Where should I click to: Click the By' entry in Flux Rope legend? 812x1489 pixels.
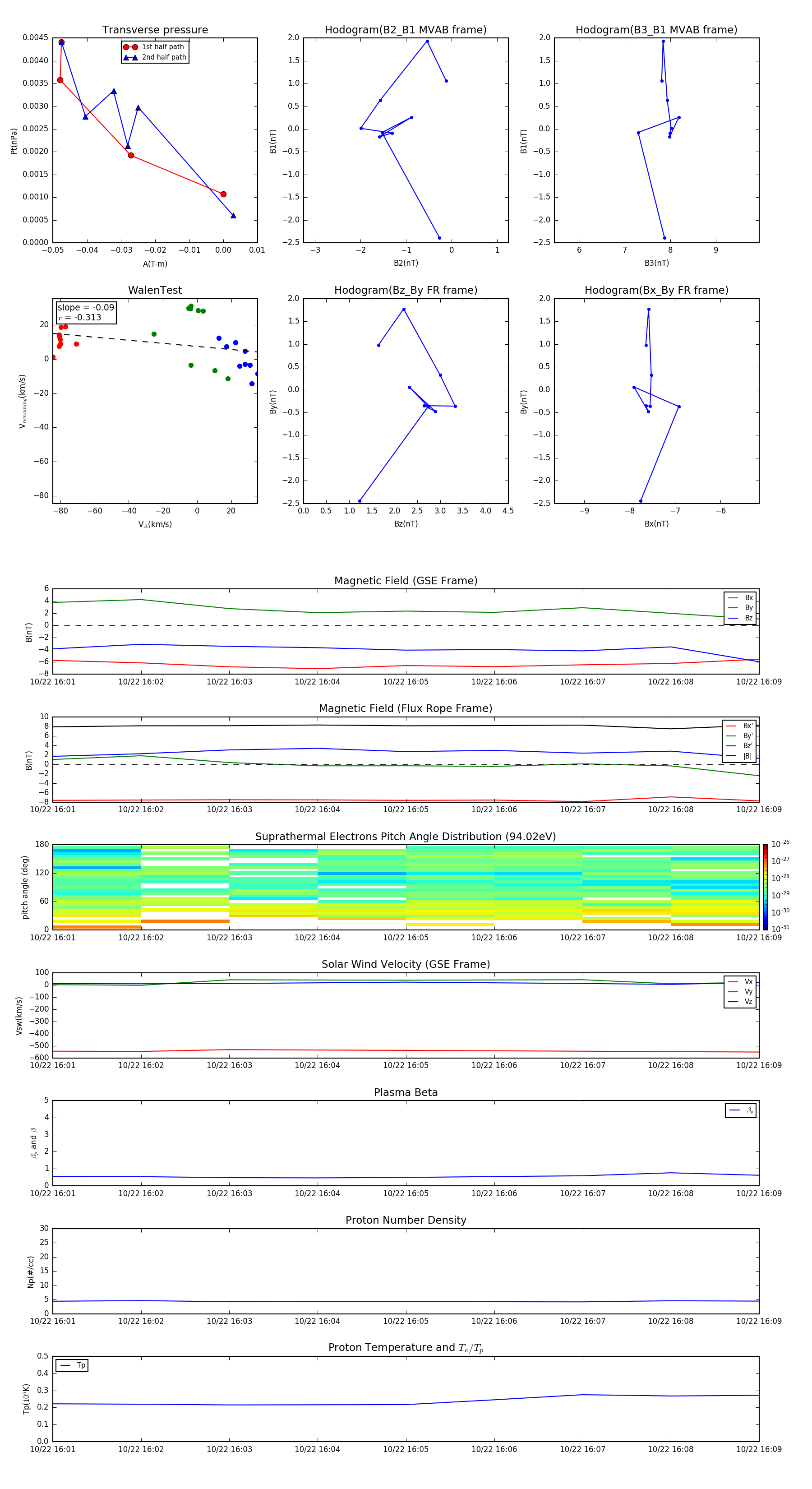coord(739,736)
